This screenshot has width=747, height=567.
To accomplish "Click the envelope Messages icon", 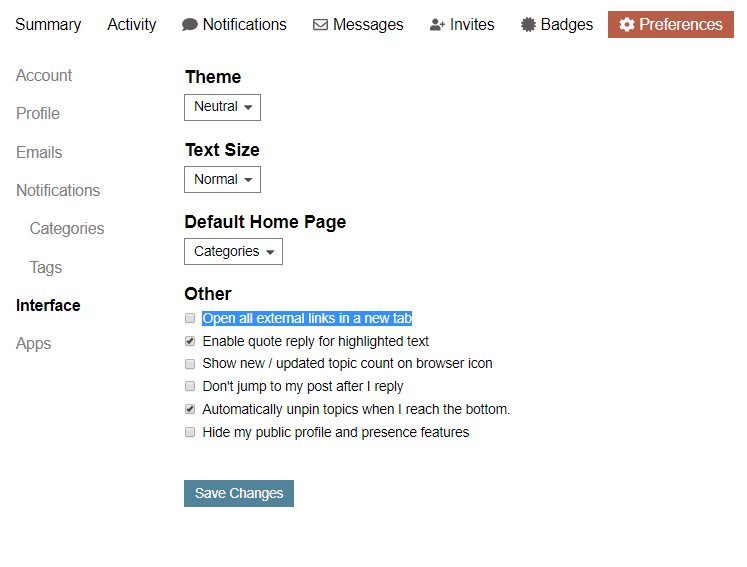I will tap(320, 25).
